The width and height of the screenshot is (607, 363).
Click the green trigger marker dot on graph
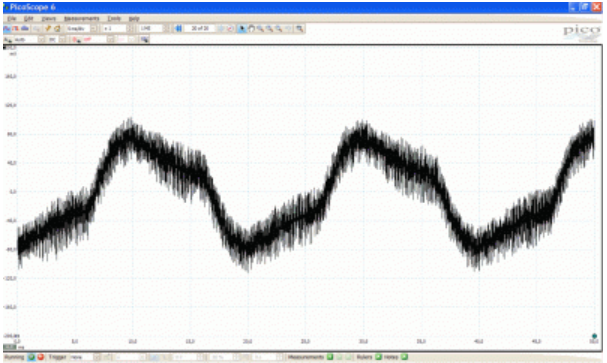tap(594, 336)
